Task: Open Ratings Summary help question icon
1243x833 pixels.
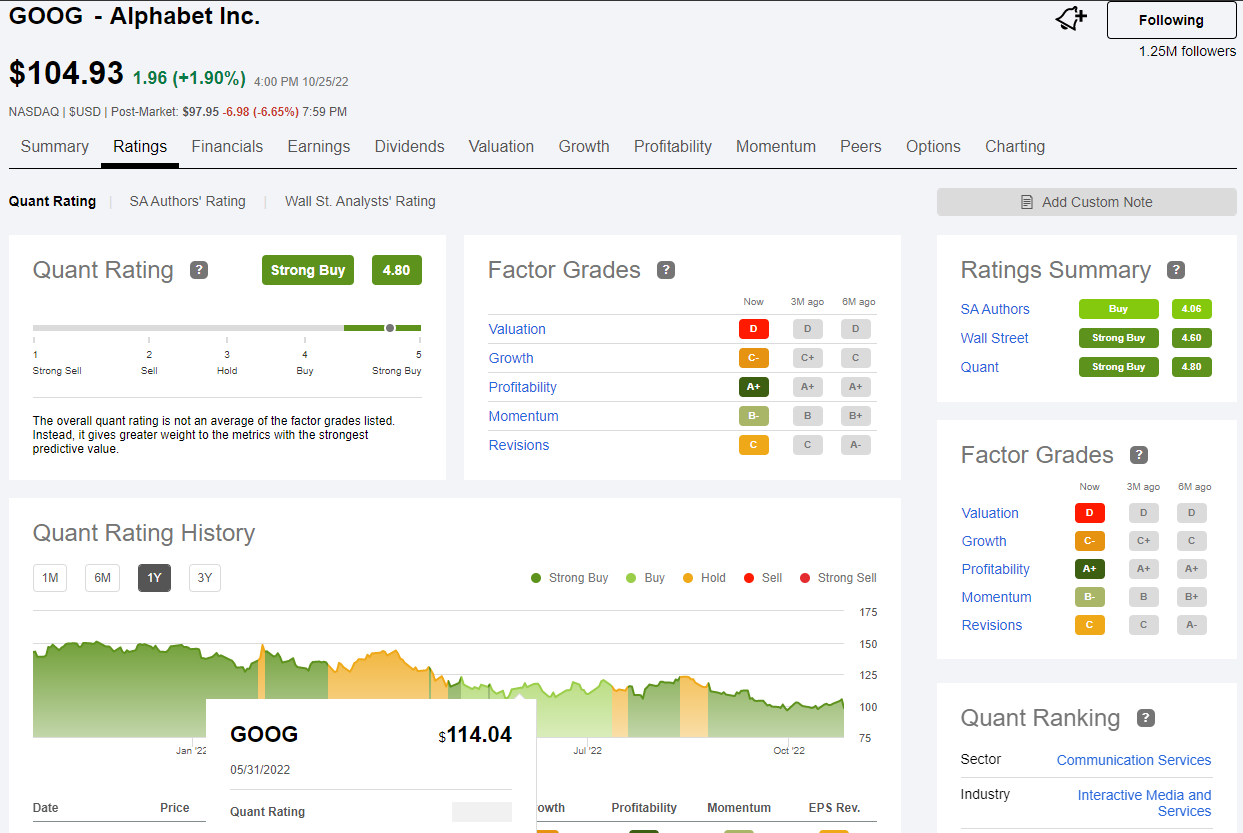Action: coord(1176,270)
